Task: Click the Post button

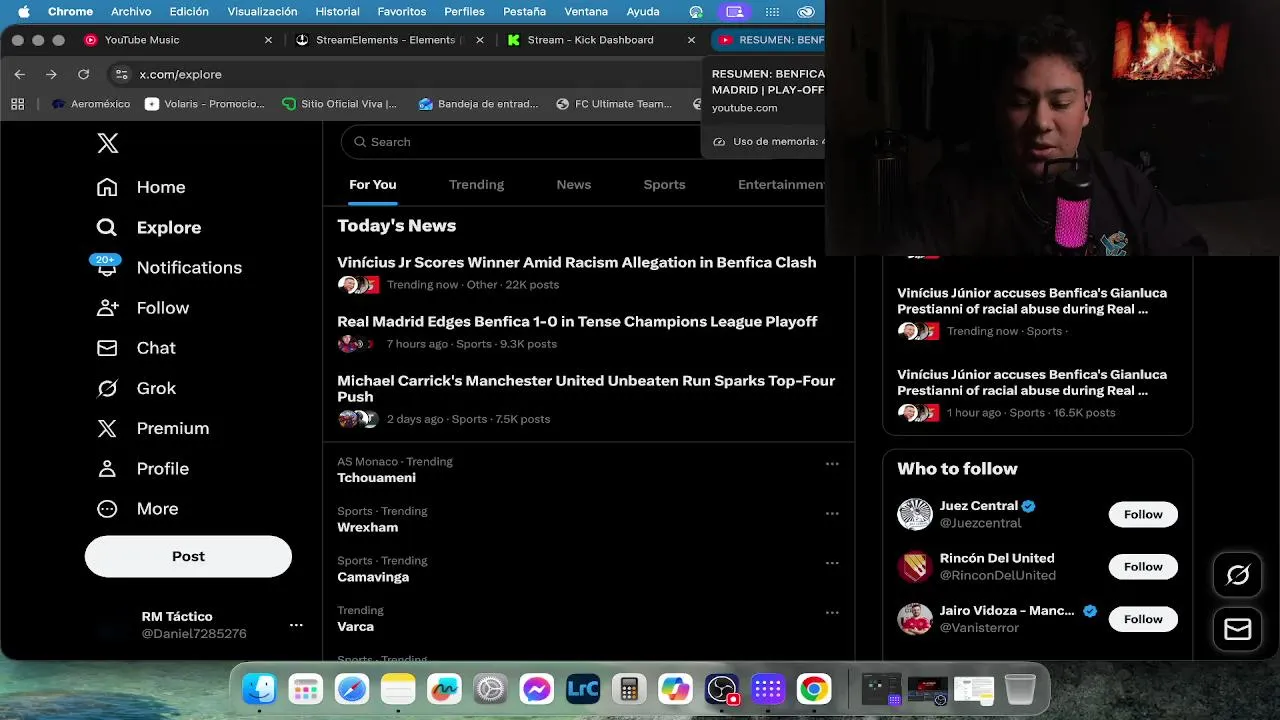Action: tap(188, 556)
